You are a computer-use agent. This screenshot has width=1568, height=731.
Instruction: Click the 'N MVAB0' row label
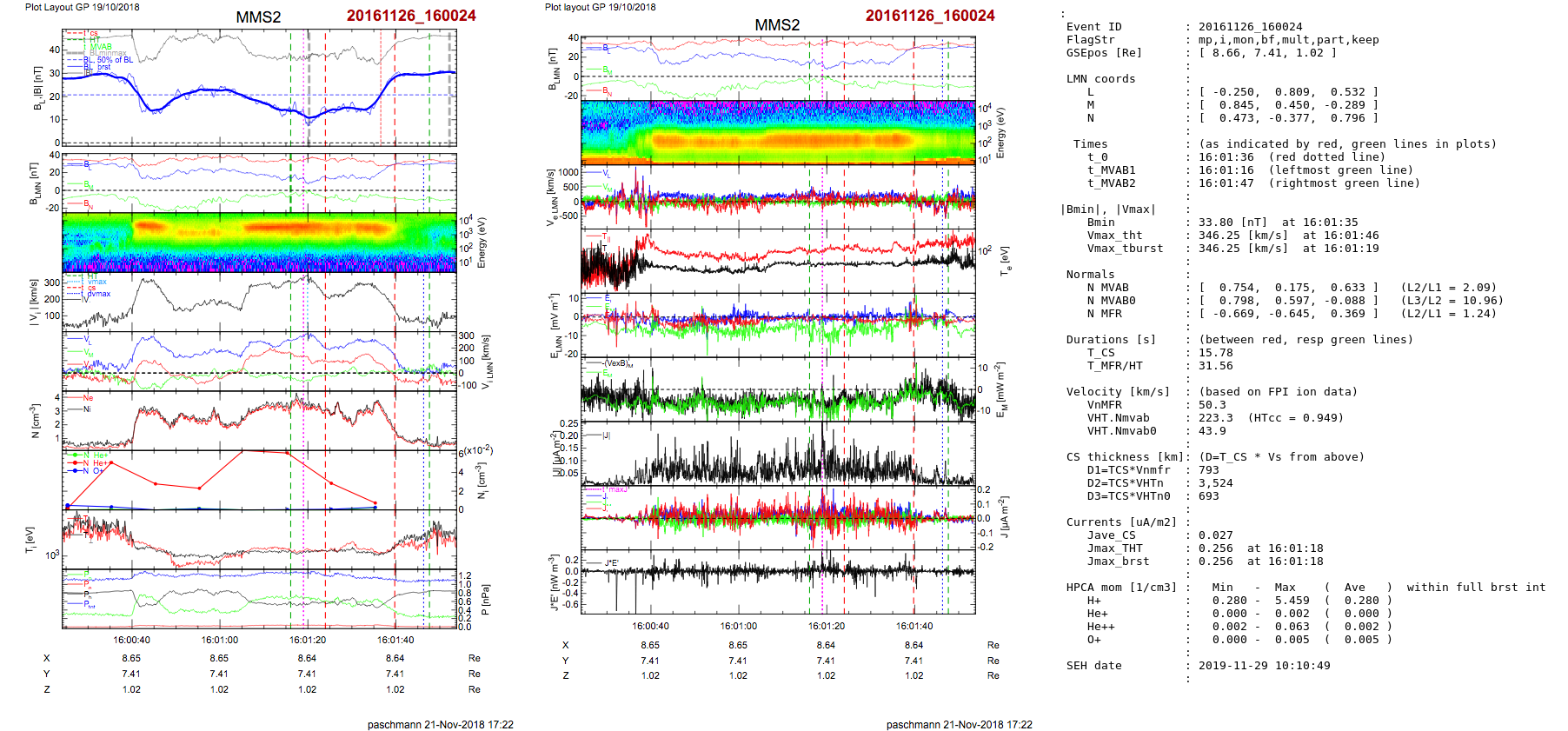pos(1112,301)
